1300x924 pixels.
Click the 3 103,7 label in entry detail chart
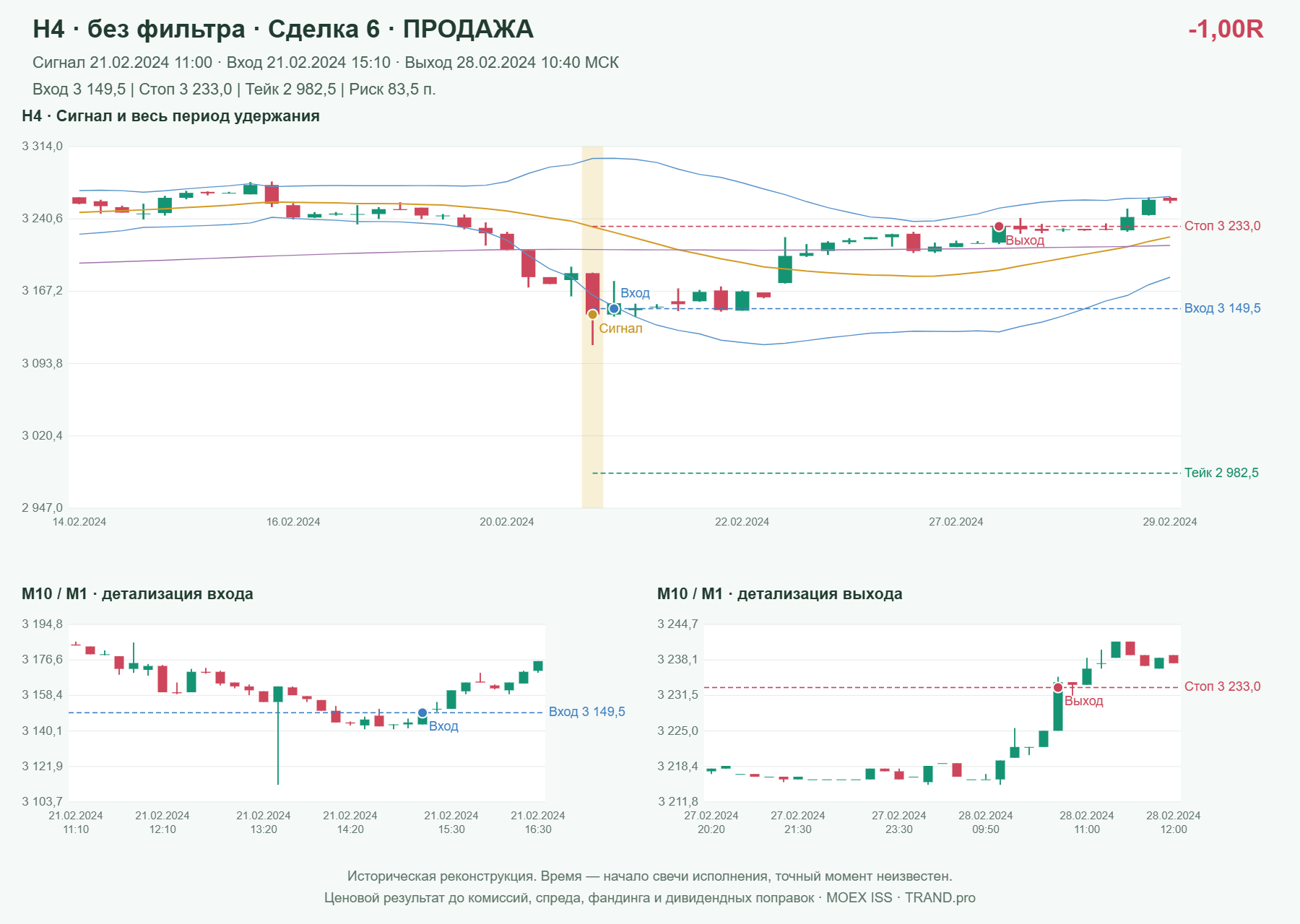[x=42, y=801]
